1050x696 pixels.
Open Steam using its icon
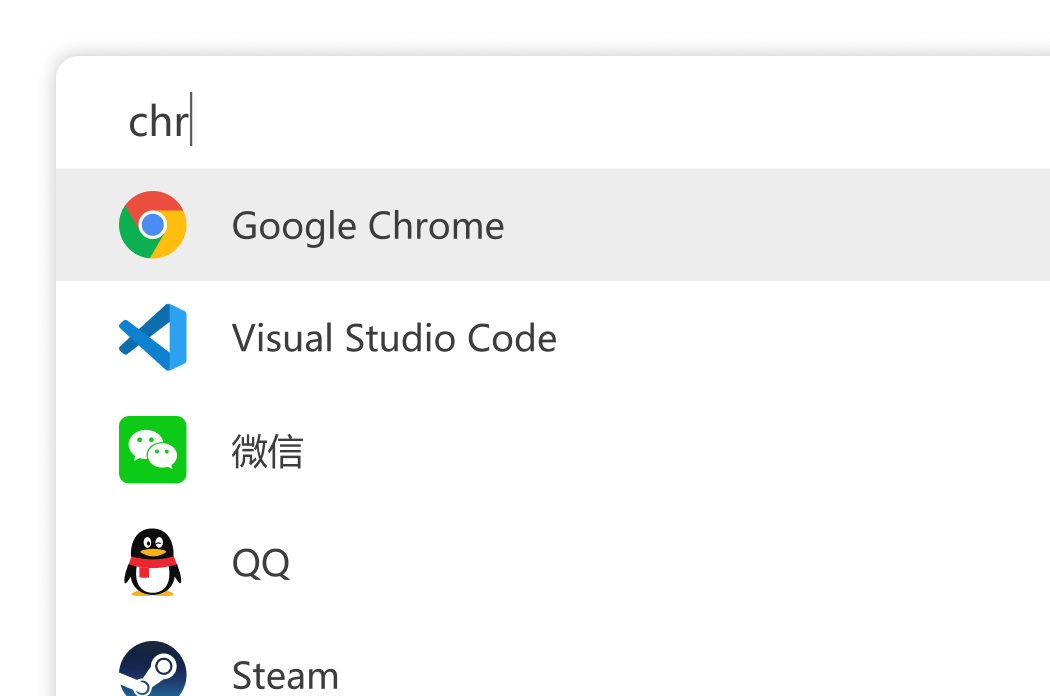(x=153, y=669)
